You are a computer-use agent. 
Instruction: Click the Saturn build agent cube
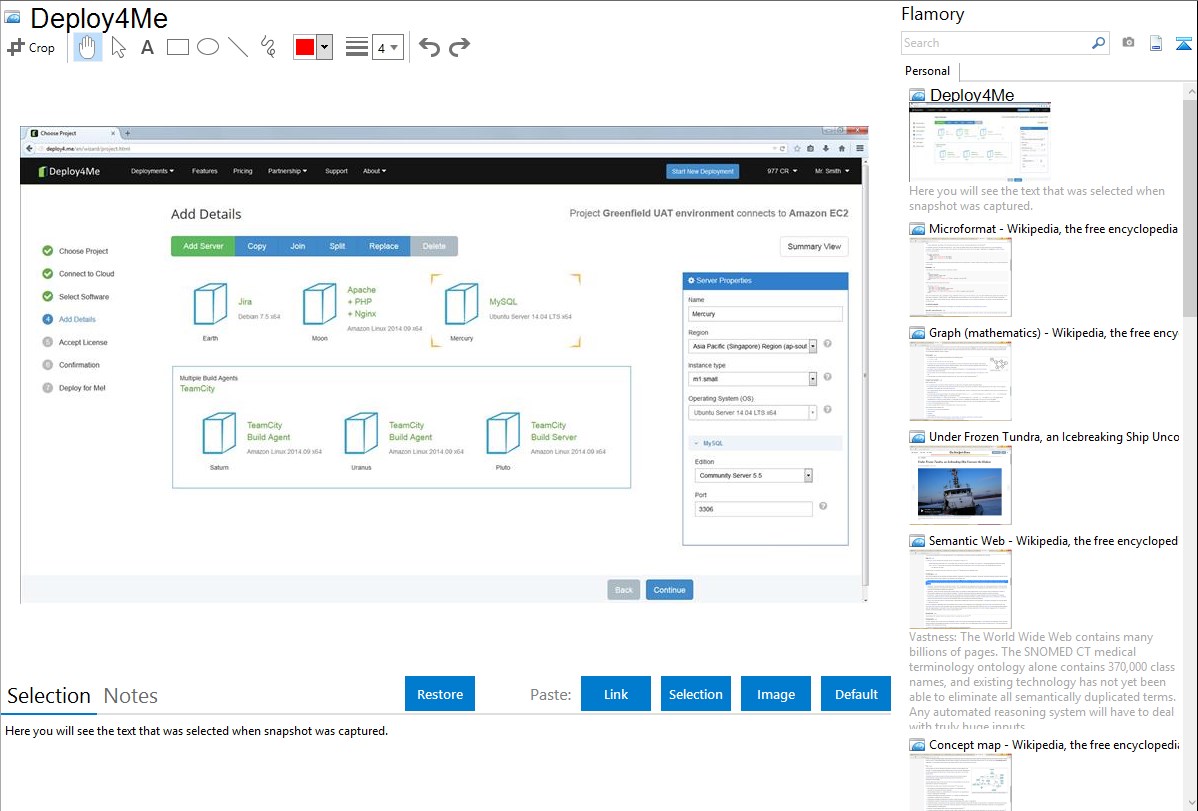pyautogui.click(x=219, y=433)
